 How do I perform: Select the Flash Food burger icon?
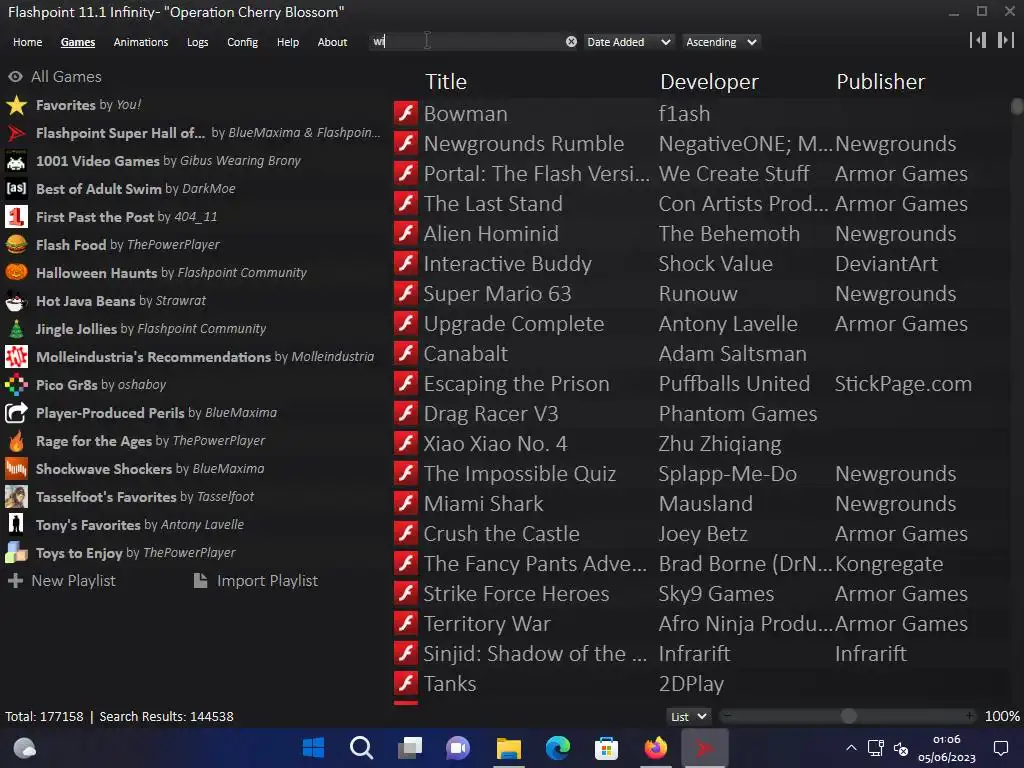pyautogui.click(x=16, y=245)
